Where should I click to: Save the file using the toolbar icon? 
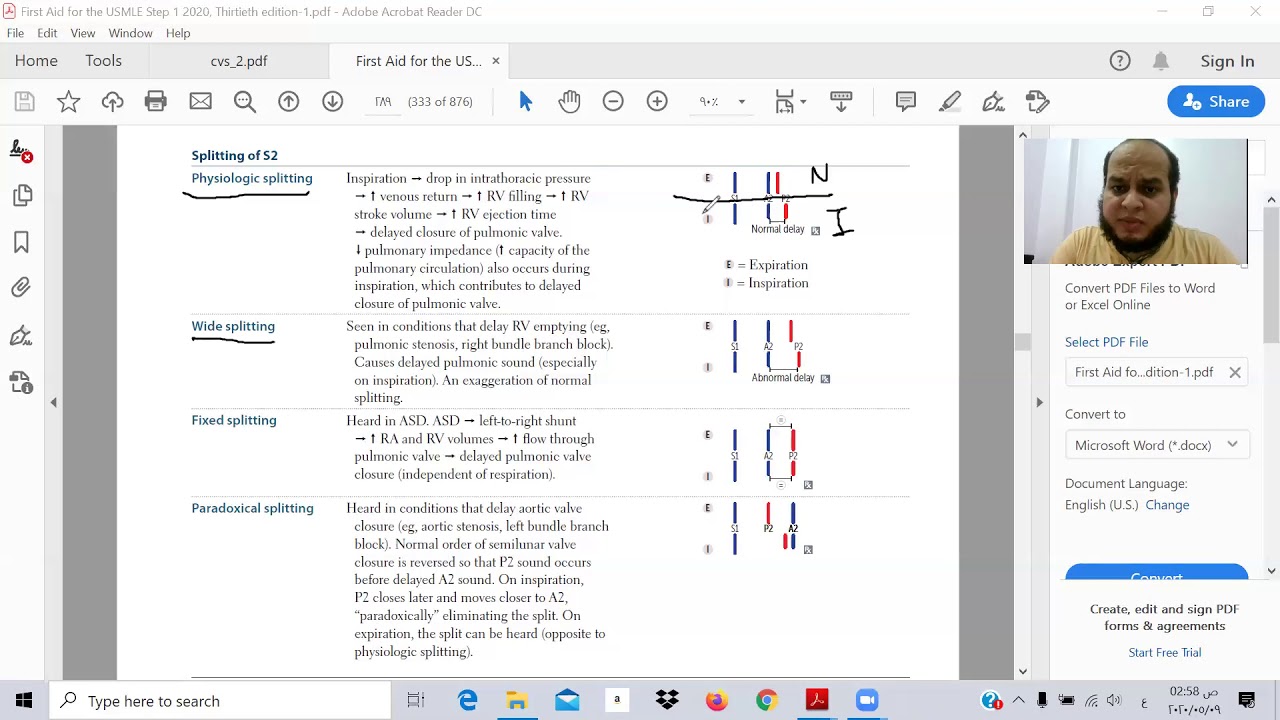point(24,101)
